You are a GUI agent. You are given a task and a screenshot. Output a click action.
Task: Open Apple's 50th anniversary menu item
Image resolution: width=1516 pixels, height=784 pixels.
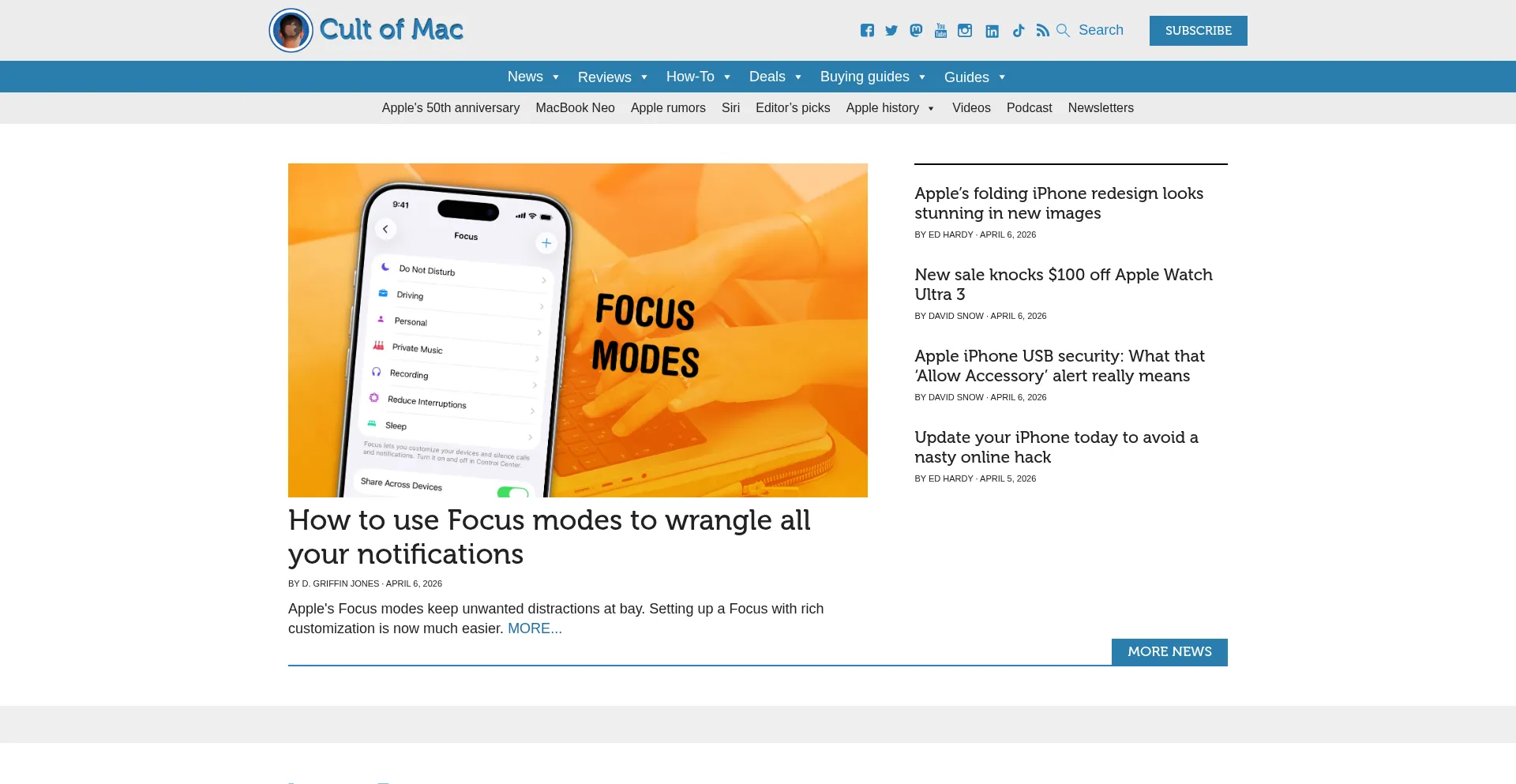pos(451,108)
